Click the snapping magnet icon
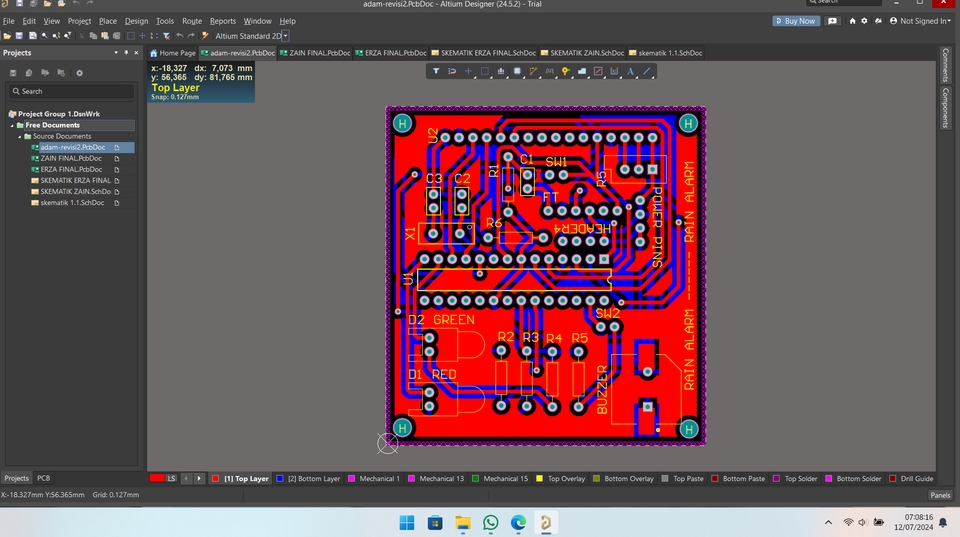This screenshot has width=960, height=537. tap(452, 71)
